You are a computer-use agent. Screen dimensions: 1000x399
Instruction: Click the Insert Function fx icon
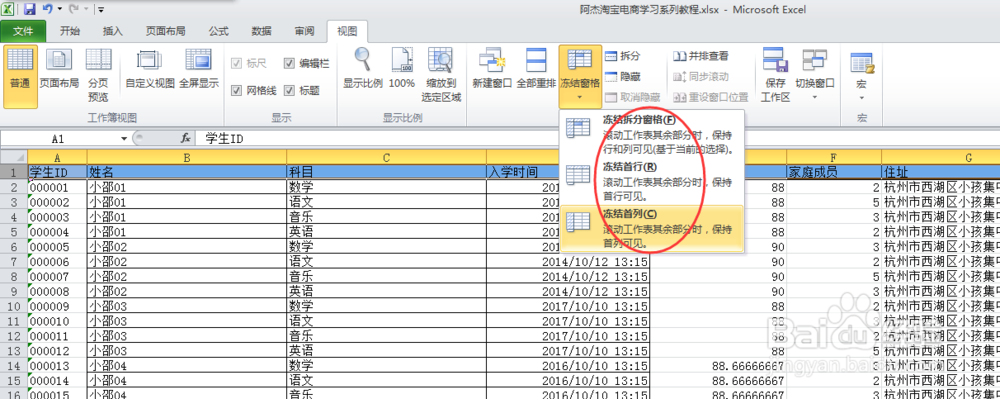pyautogui.click(x=186, y=138)
